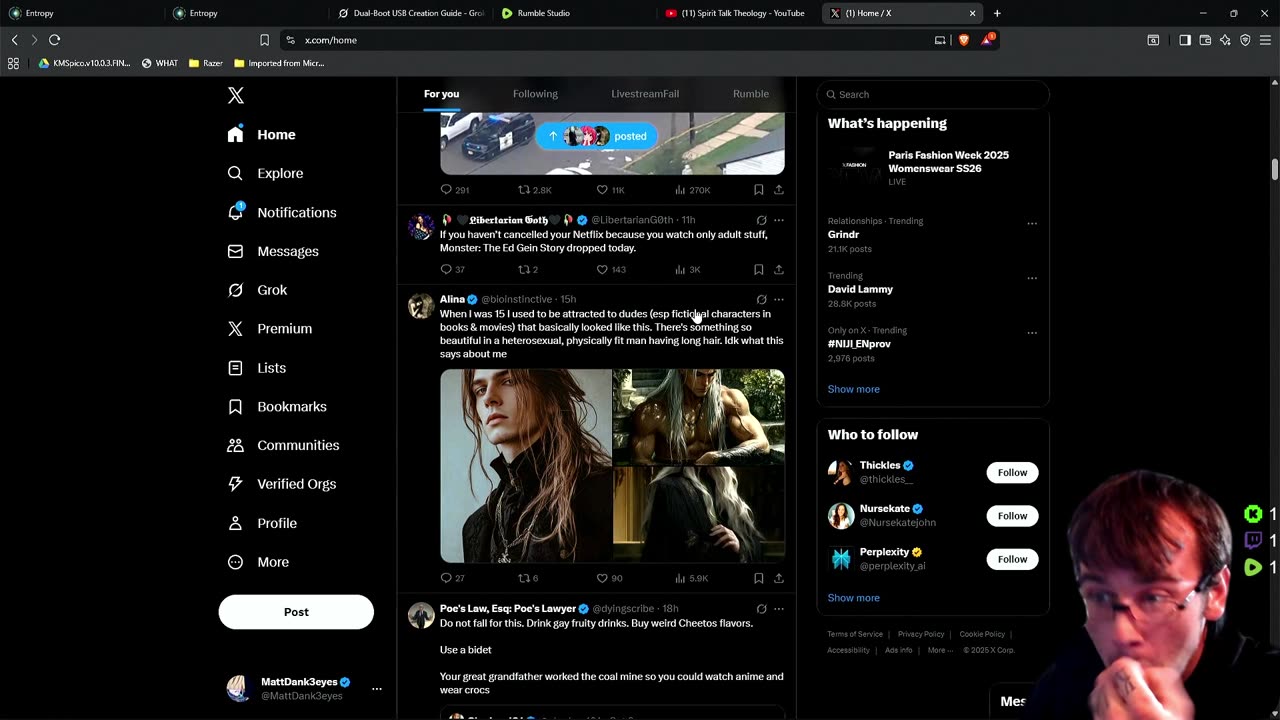
Task: Reload the page in the browser
Action: coord(54,40)
